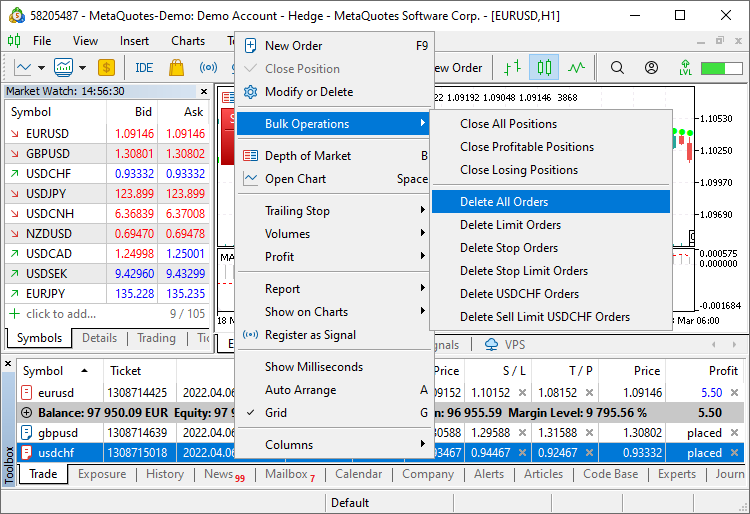The height and width of the screenshot is (514, 750).
Task: Expand the Report submenu
Action: click(x=334, y=288)
